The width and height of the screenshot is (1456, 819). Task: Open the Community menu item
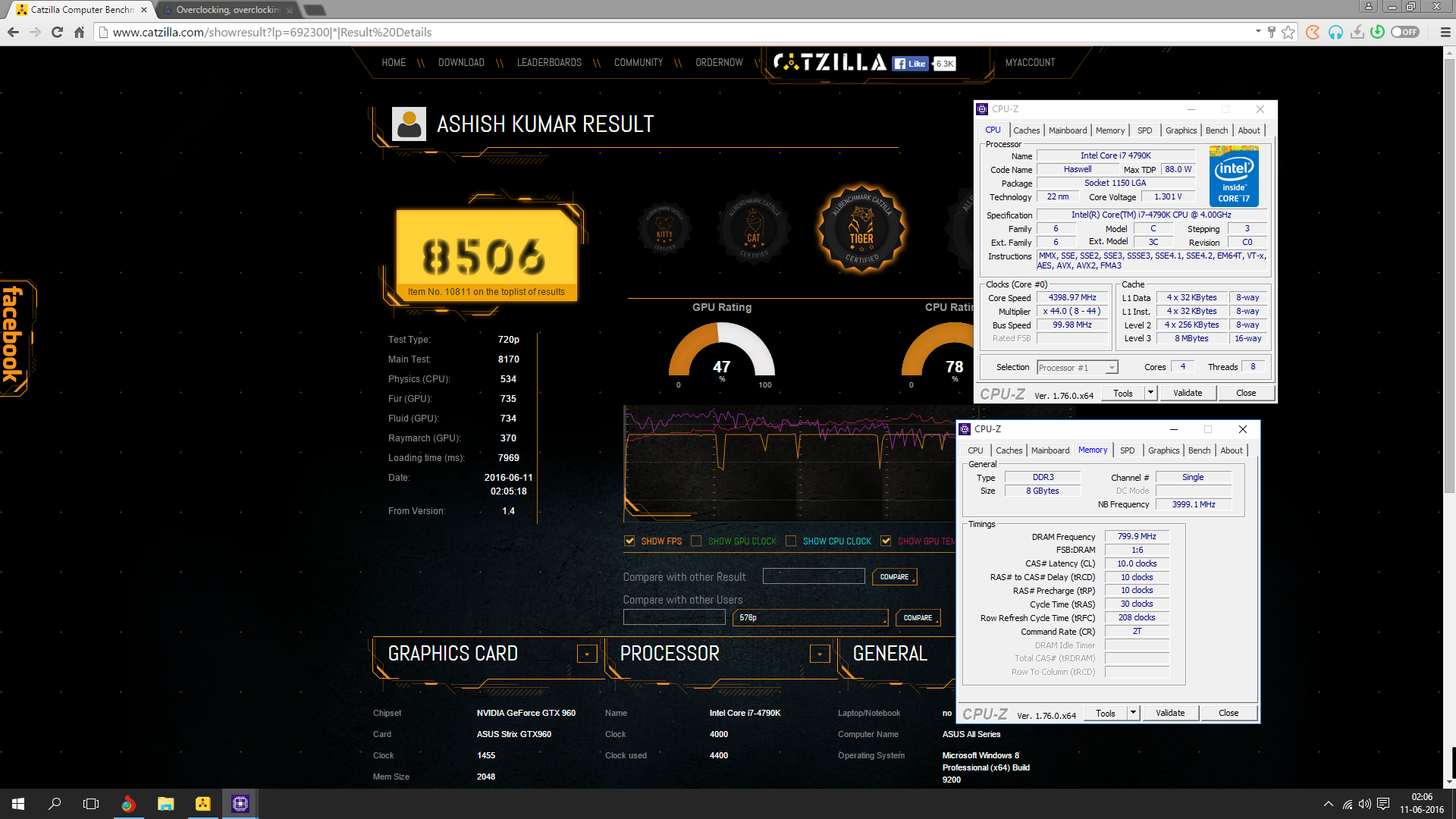pos(639,63)
